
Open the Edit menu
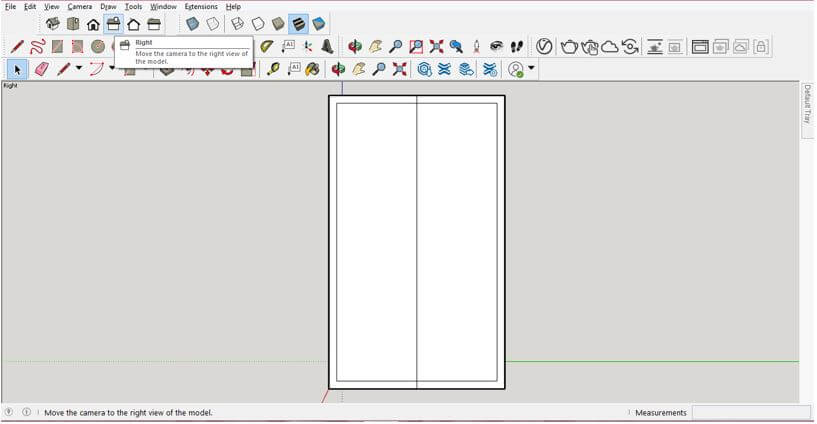click(x=30, y=7)
